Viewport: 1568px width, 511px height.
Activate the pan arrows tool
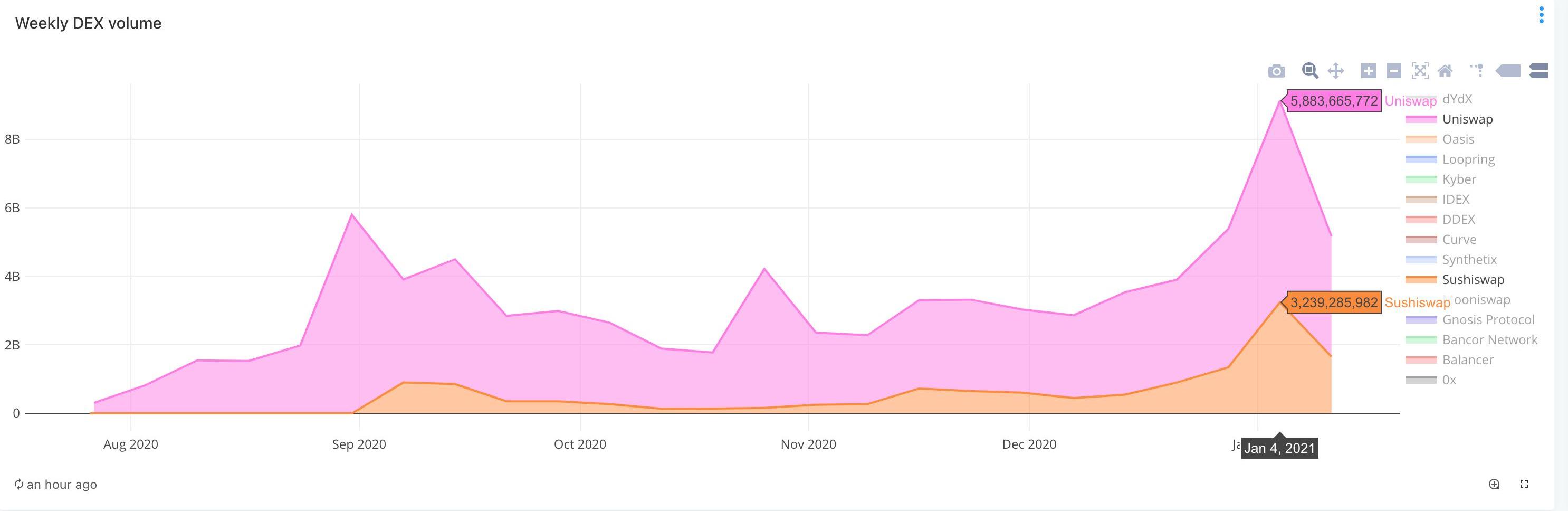1335,71
